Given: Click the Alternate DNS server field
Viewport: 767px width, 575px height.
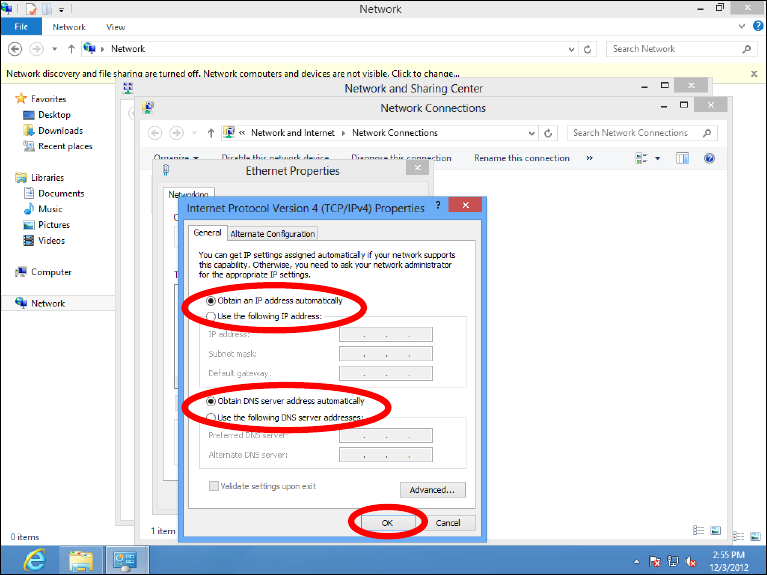Looking at the screenshot, I should click(385, 455).
